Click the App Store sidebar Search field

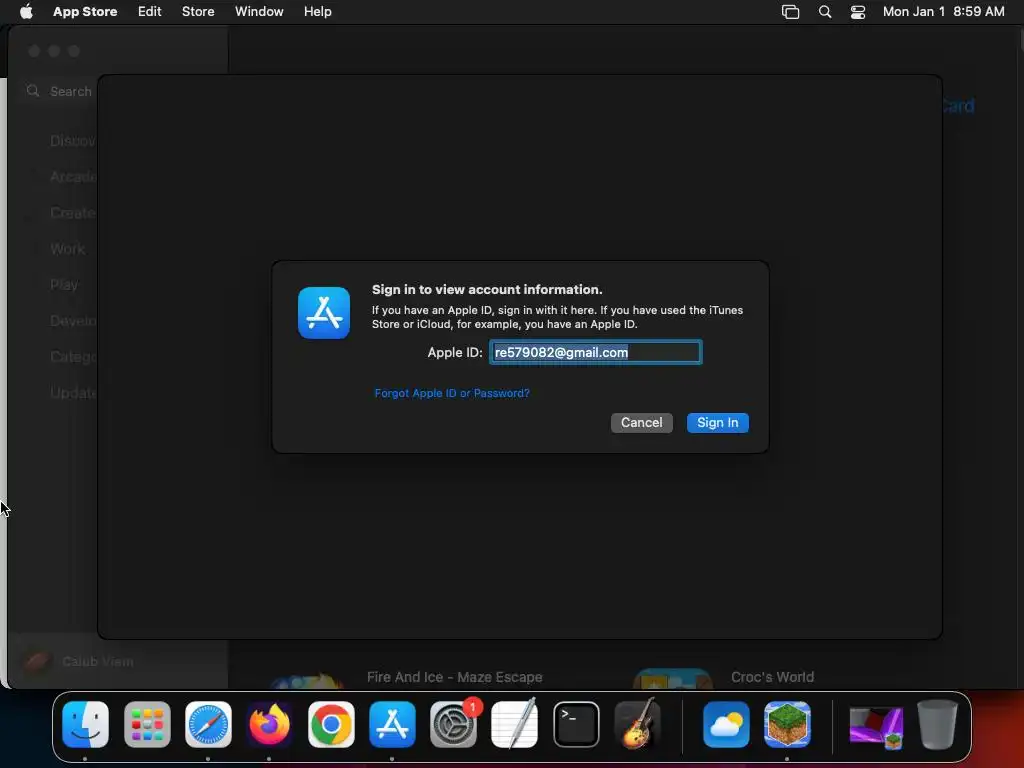[x=59, y=91]
